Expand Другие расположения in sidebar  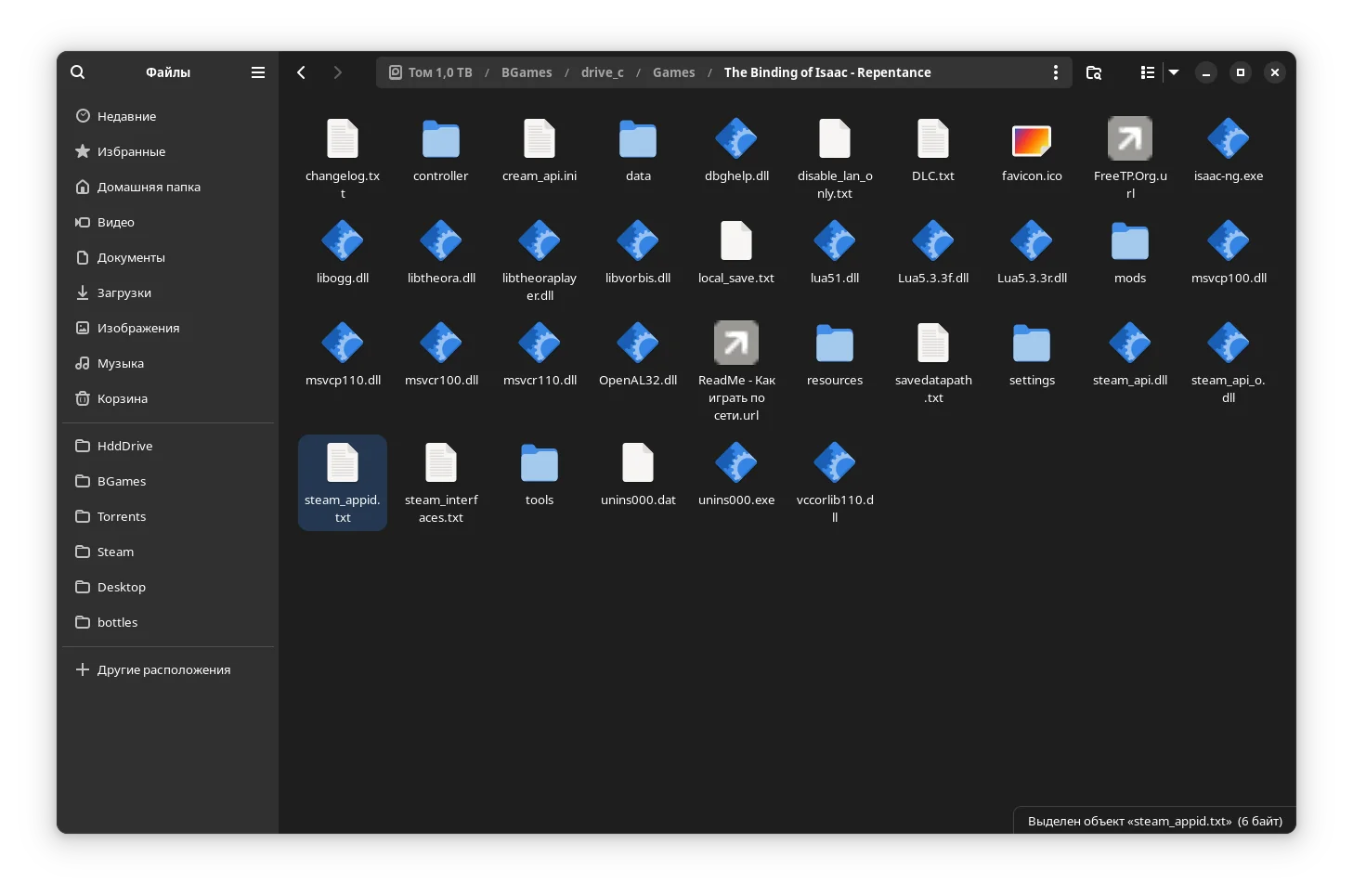[163, 669]
